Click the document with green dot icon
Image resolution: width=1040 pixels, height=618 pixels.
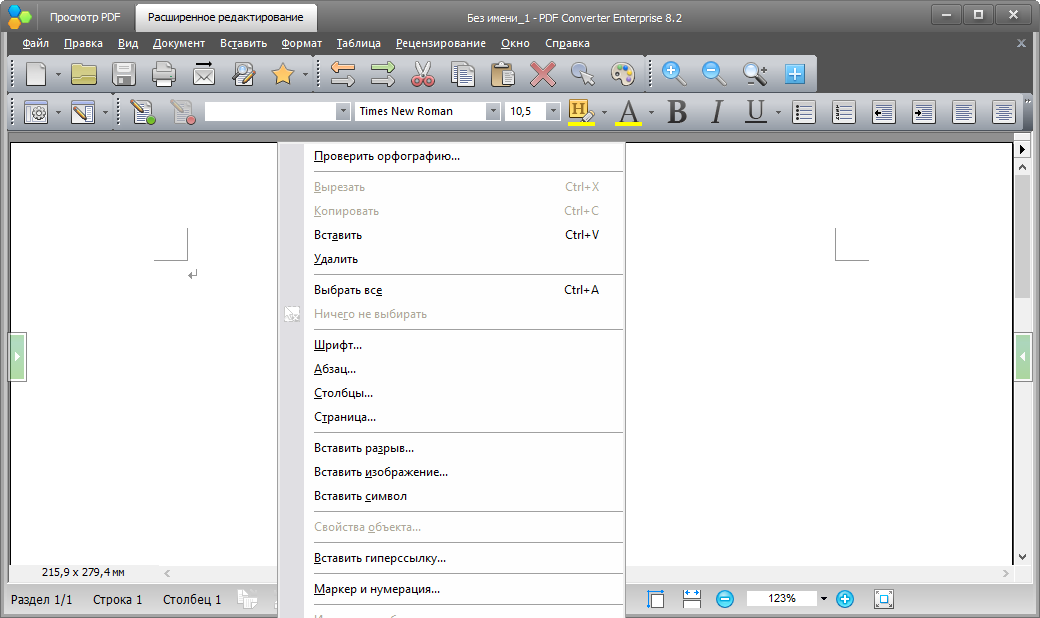[x=143, y=112]
